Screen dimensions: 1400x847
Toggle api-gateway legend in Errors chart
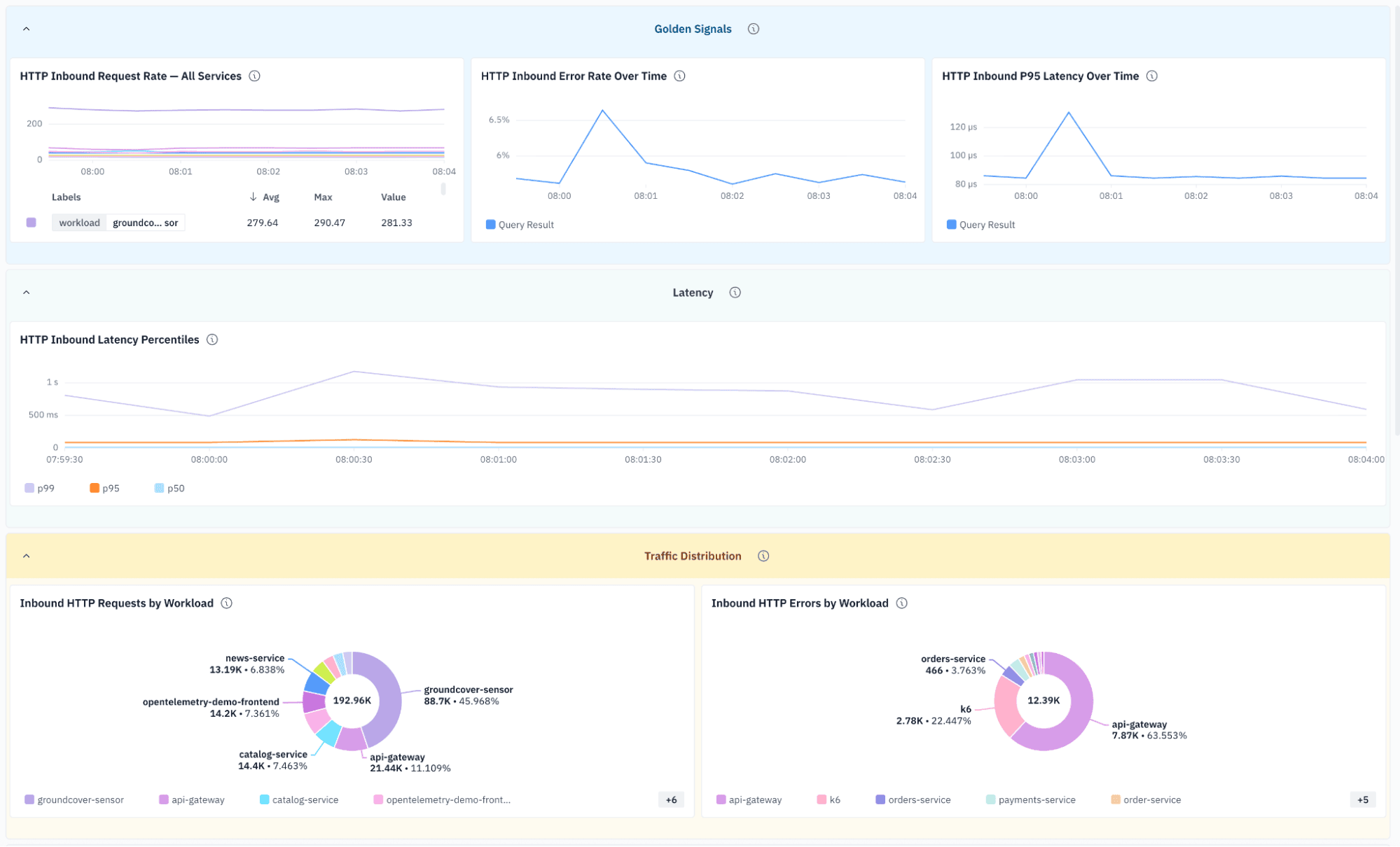(749, 799)
